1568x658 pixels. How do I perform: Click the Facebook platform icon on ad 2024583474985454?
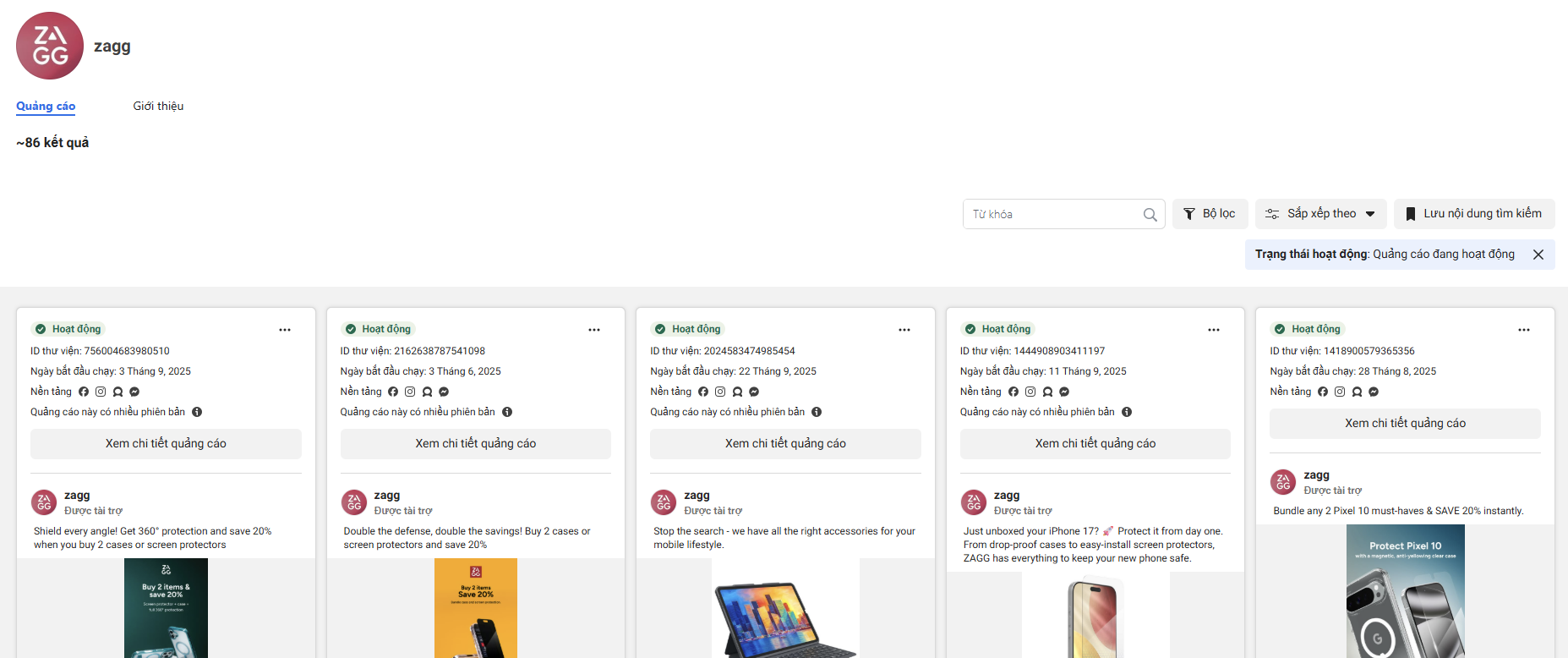click(x=703, y=392)
